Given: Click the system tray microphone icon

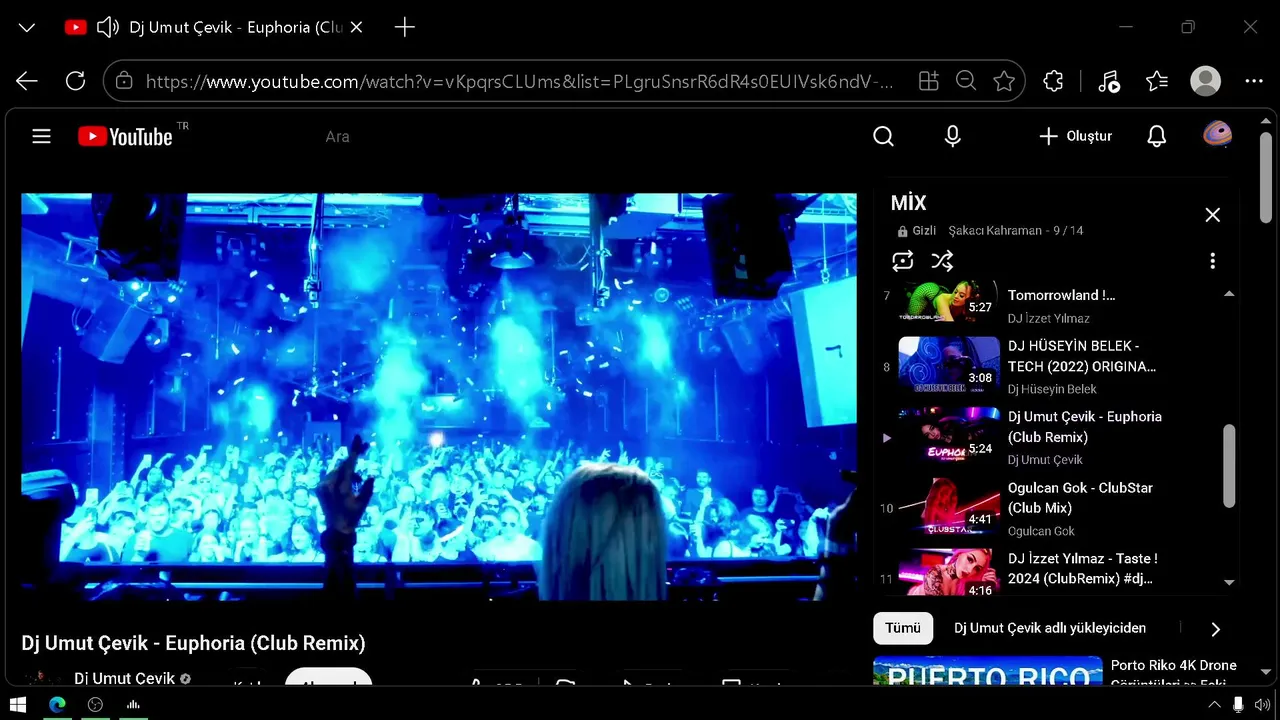Looking at the screenshot, I should [1239, 704].
